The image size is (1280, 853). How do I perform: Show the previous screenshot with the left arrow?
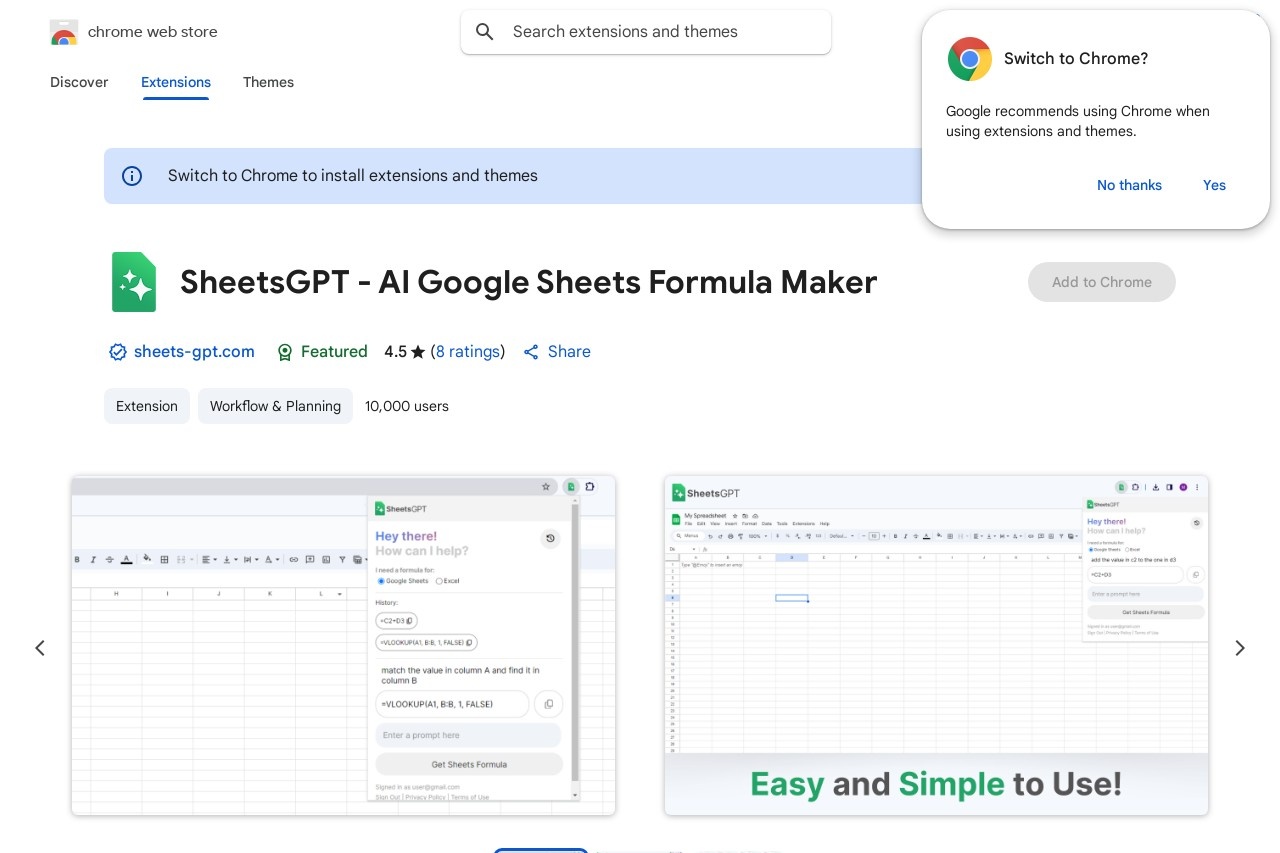[40, 648]
